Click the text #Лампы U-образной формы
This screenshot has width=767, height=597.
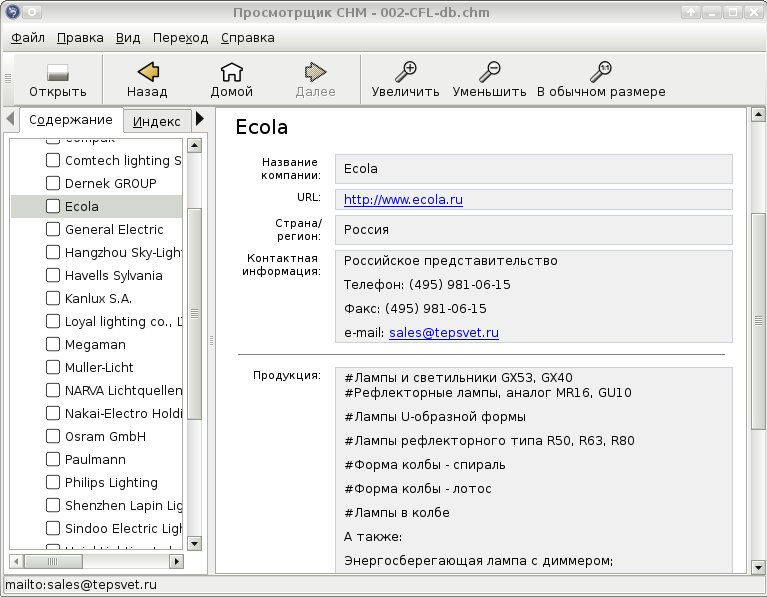click(x=435, y=417)
